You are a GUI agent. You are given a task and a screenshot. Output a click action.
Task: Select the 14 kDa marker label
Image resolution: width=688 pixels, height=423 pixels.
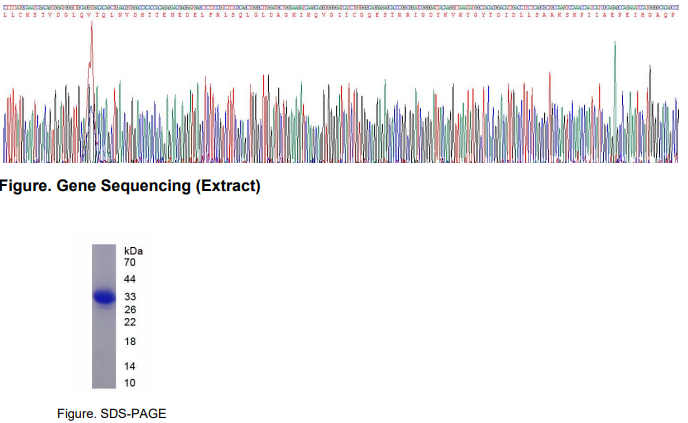pos(130,366)
